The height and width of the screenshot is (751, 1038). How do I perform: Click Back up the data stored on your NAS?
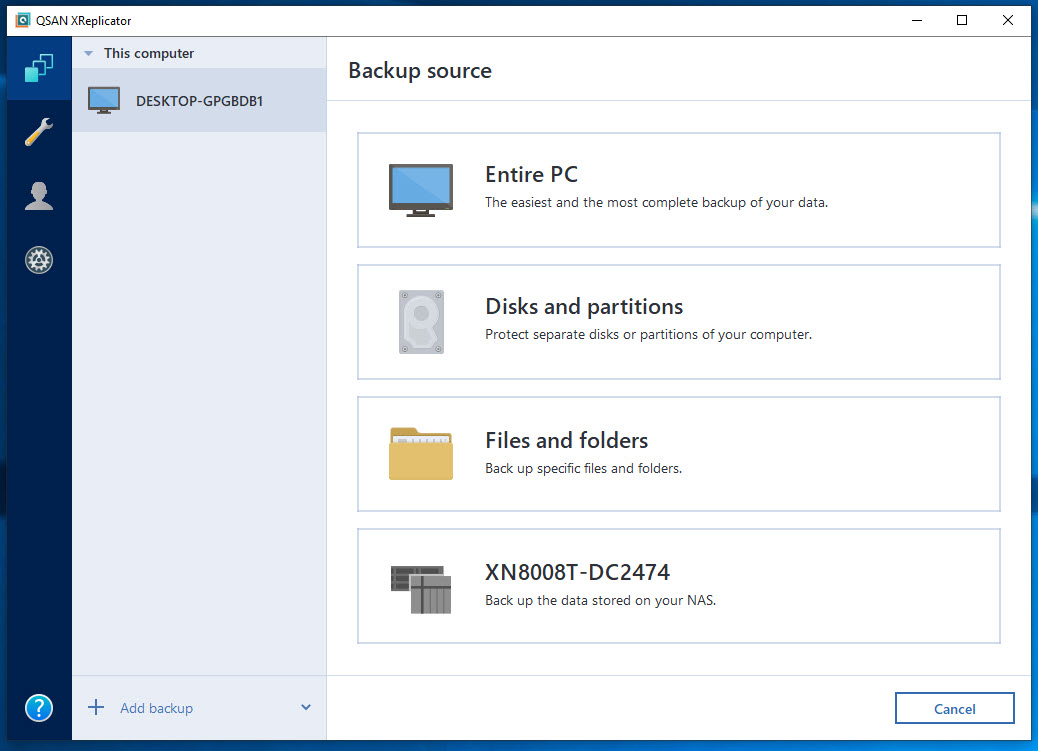(601, 601)
